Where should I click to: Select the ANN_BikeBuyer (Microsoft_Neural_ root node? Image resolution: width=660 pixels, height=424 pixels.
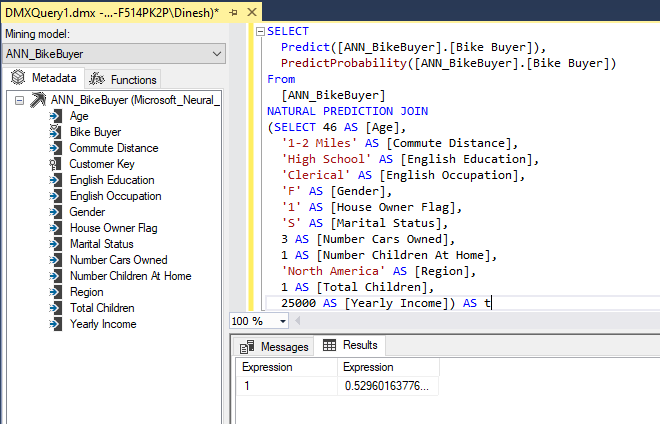click(x=135, y=100)
